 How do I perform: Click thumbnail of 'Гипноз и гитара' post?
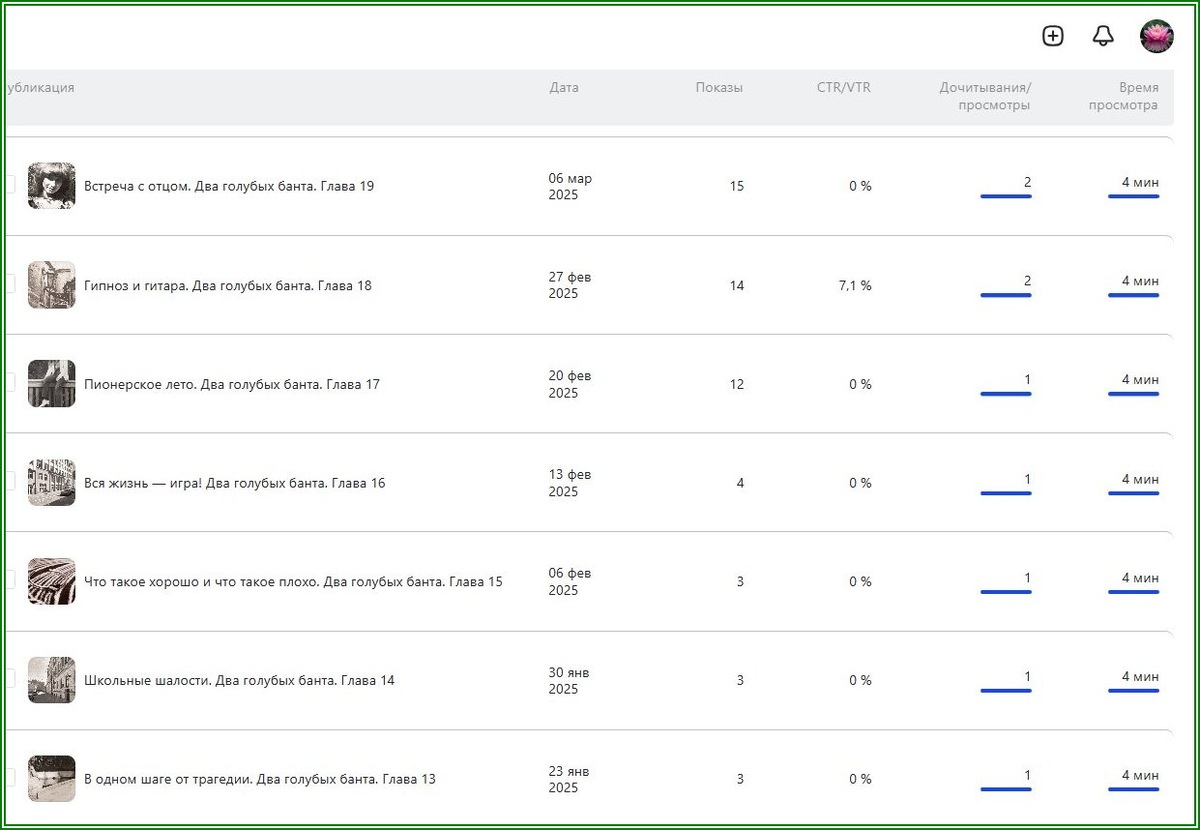click(x=51, y=285)
